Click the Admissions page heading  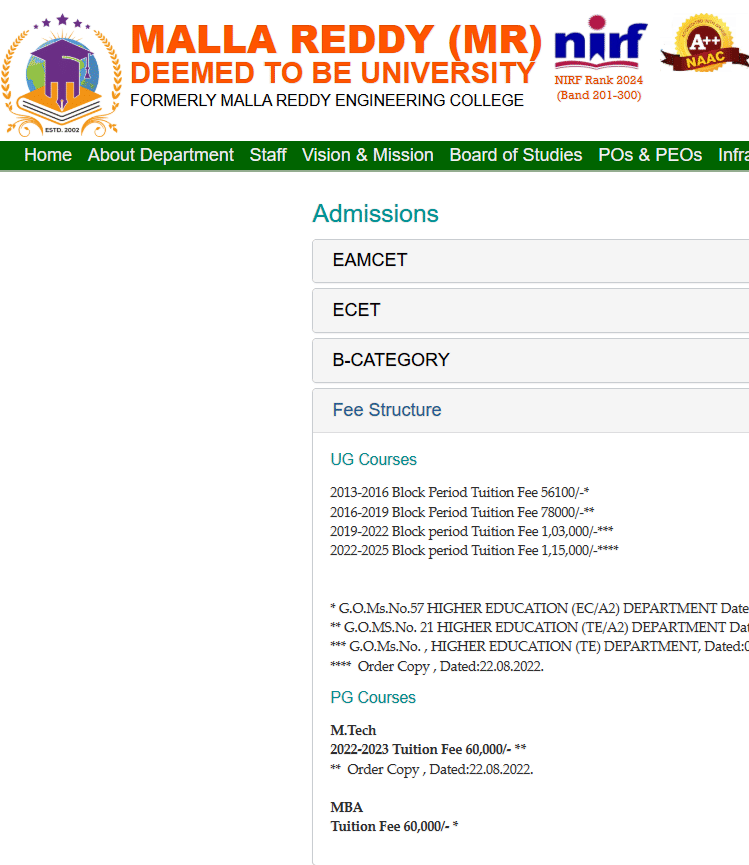(375, 214)
